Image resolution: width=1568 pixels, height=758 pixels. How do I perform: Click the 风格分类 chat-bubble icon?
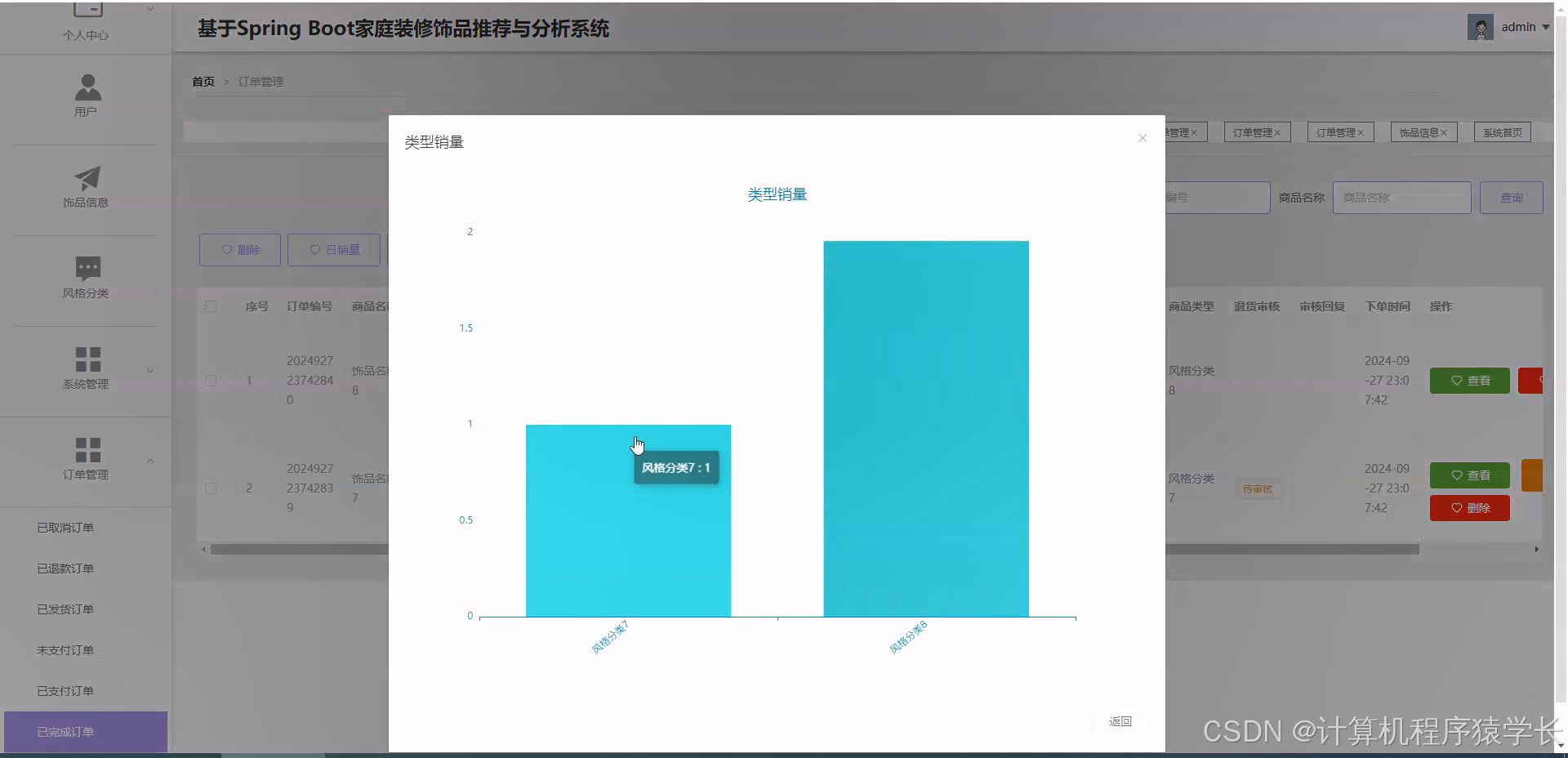87,268
